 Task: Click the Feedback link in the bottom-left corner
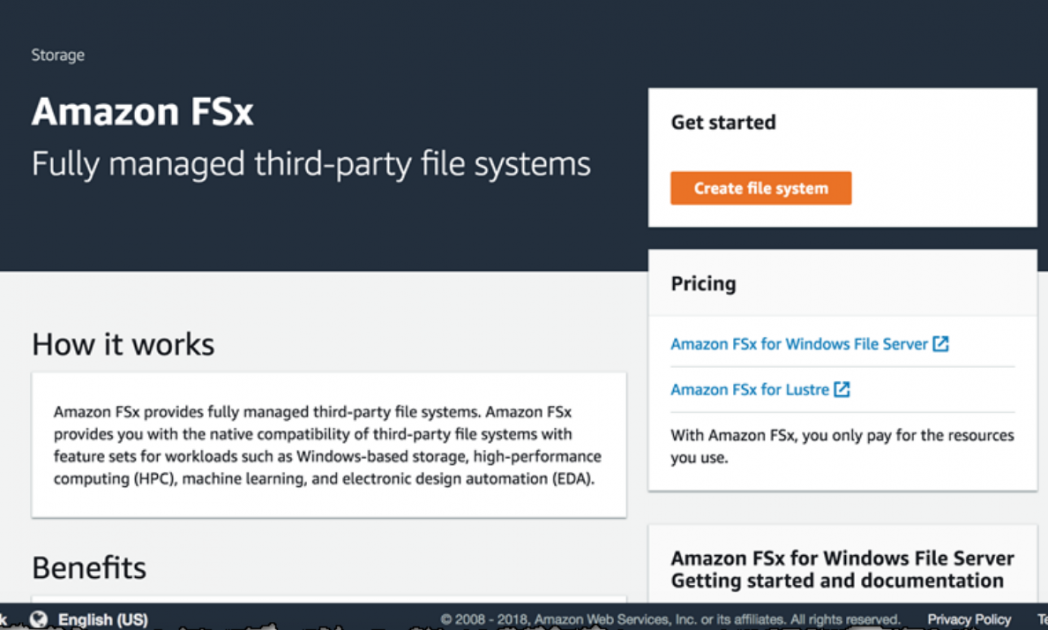[x=6, y=618]
